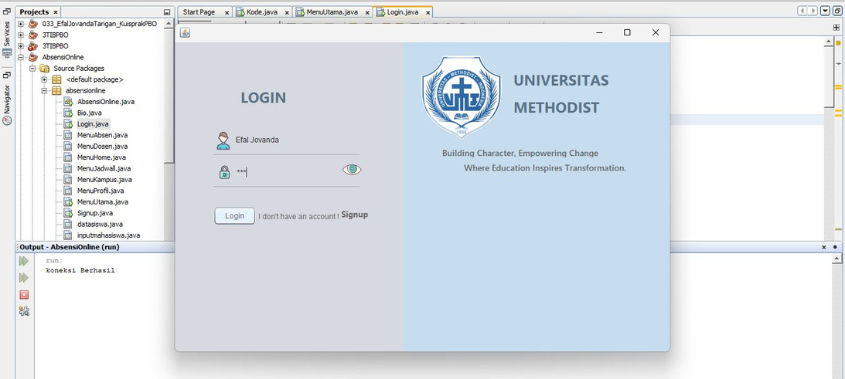Expand the <default package> node
Screen dimensions: 845x379
coord(44,79)
